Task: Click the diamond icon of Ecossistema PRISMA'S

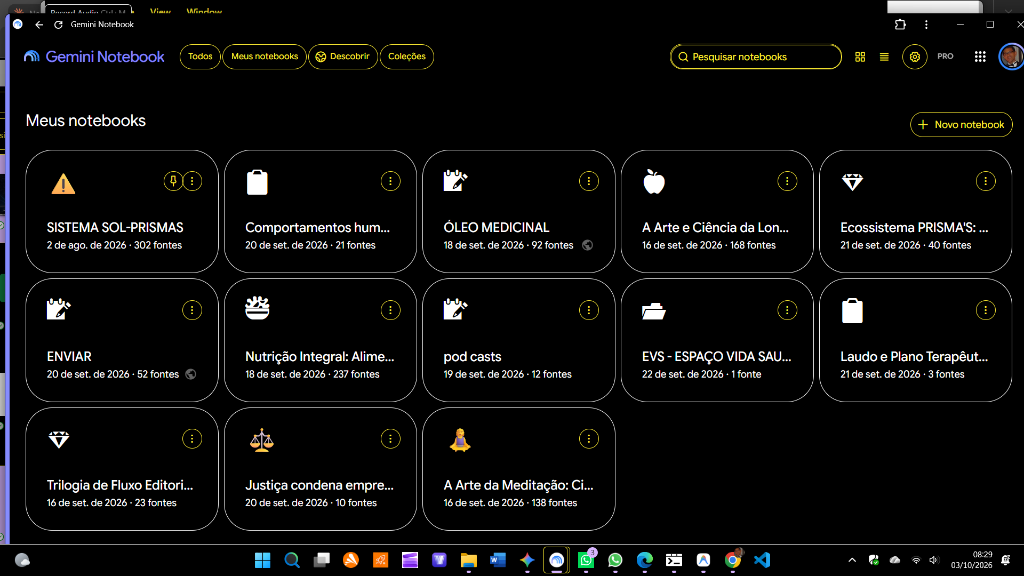Action: [852, 182]
